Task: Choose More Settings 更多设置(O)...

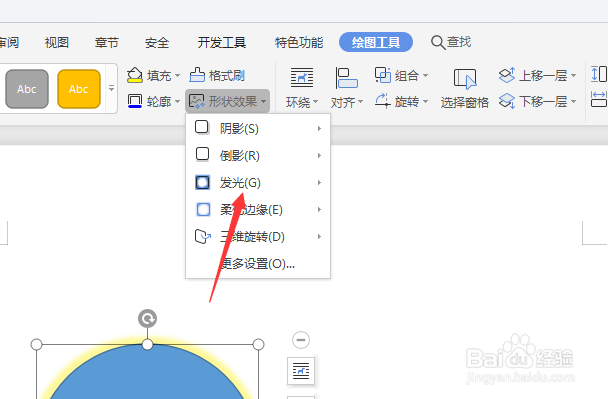Action: coord(258,264)
